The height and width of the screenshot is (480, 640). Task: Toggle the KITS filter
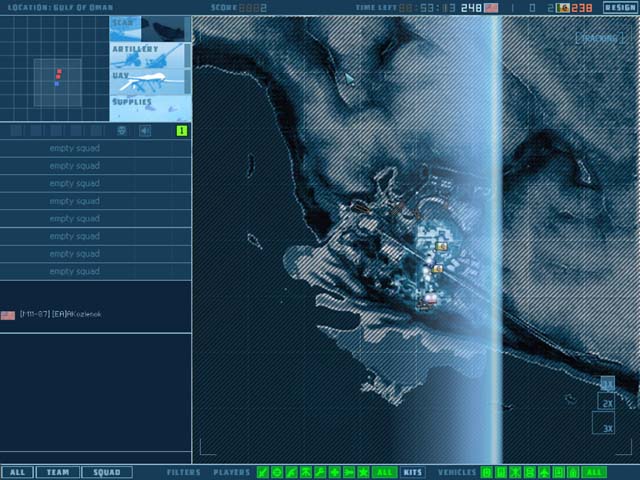(412, 472)
